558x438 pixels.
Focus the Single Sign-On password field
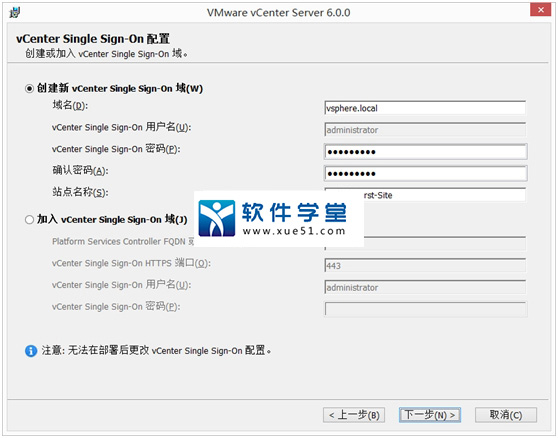(x=426, y=152)
